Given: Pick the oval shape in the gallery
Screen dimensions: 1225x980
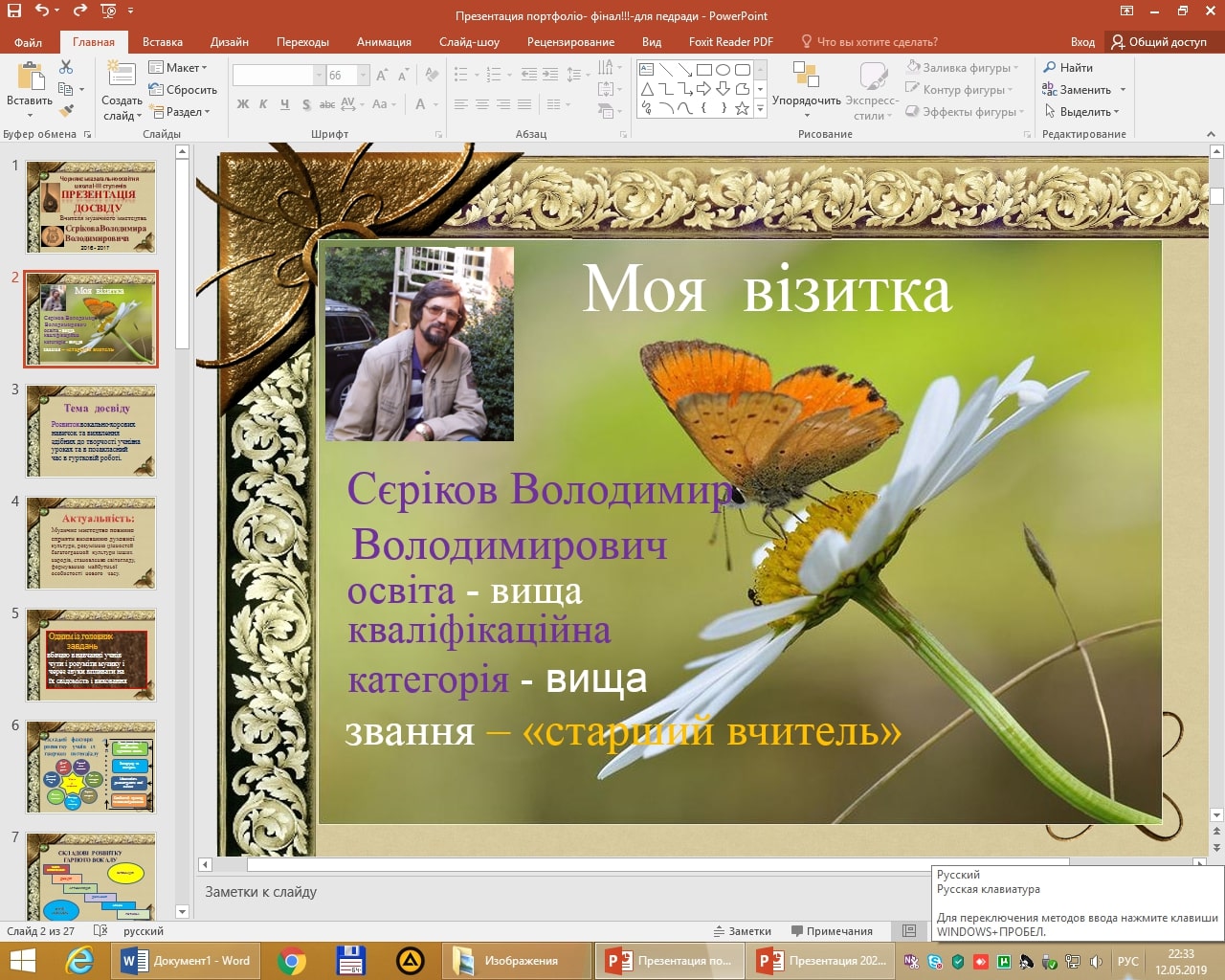Looking at the screenshot, I should 724,70.
